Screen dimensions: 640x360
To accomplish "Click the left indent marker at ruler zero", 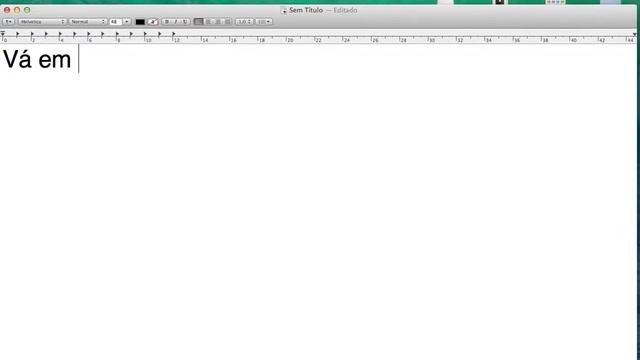I will (3, 33).
